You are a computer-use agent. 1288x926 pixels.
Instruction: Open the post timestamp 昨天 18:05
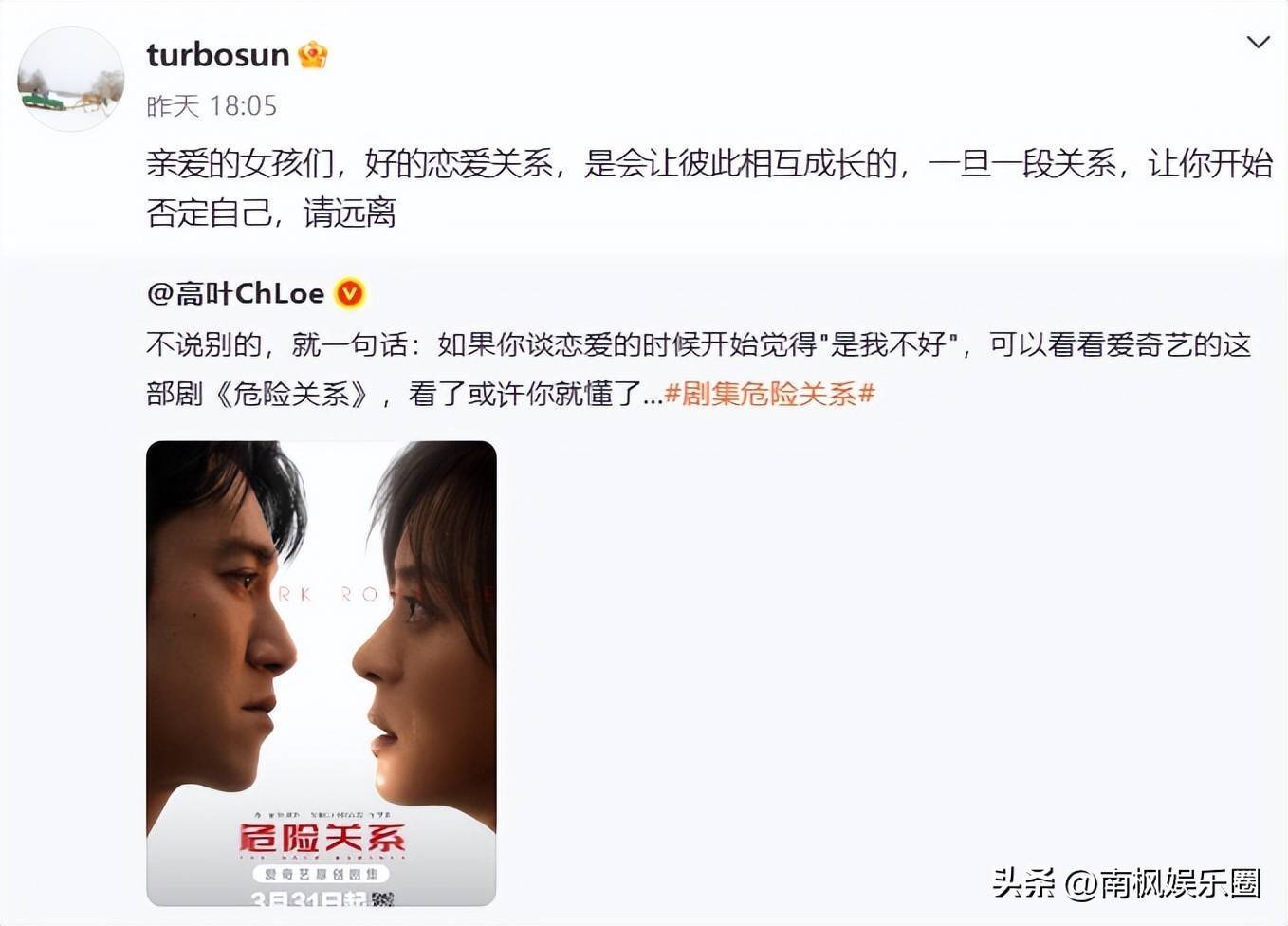(212, 105)
